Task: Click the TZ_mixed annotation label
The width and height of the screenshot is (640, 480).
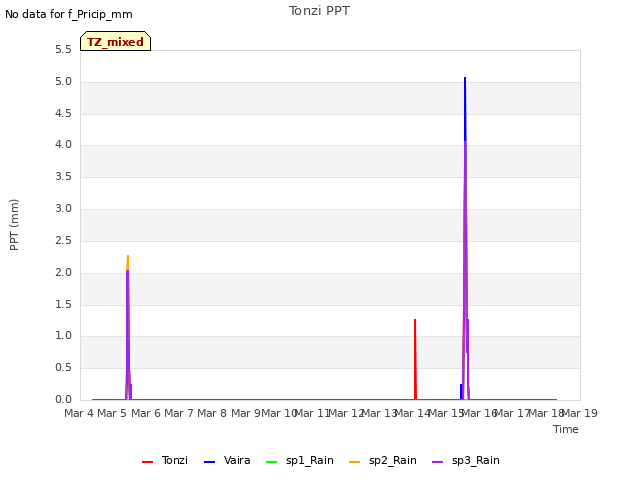Action: 116,41
